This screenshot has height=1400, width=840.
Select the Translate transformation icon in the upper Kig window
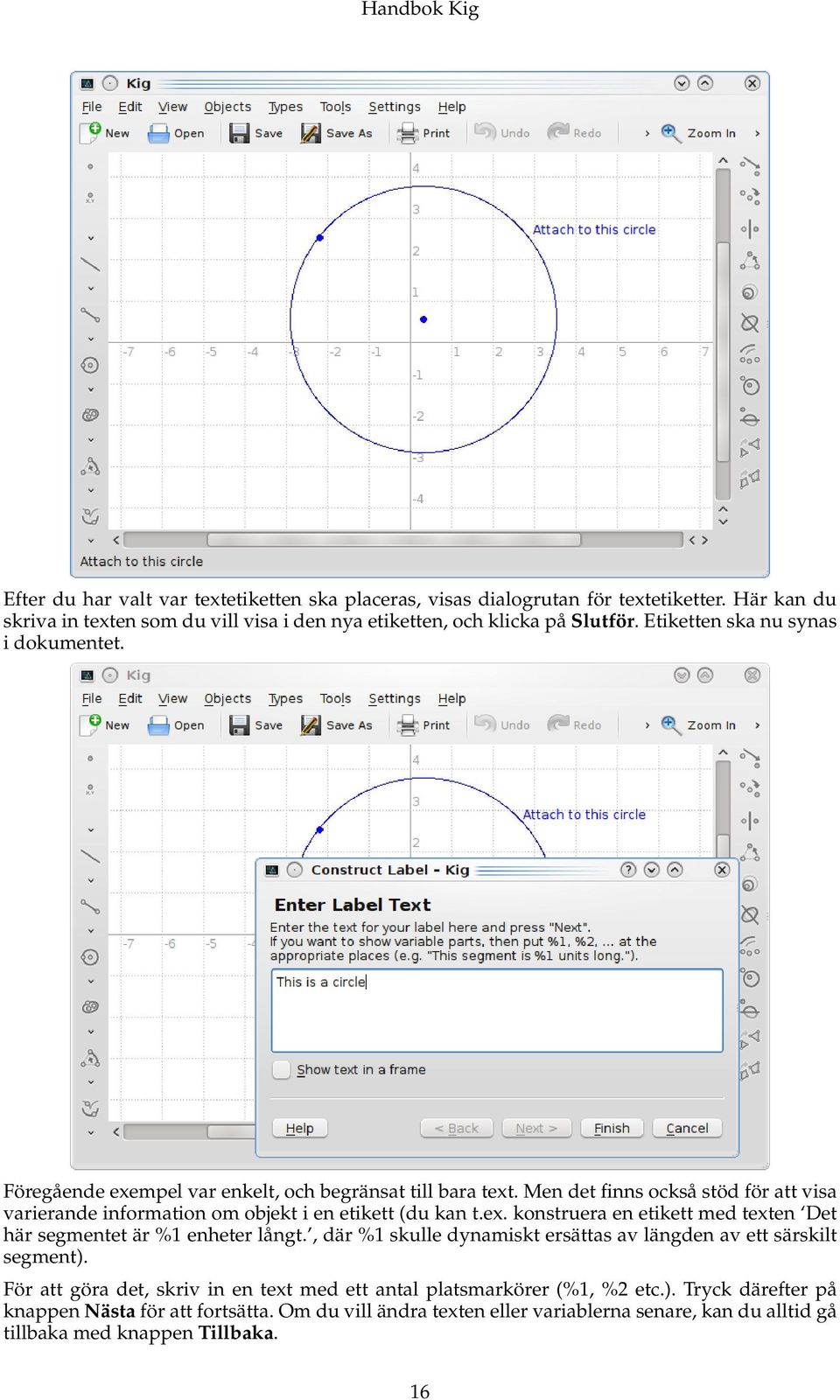pyautogui.click(x=750, y=165)
